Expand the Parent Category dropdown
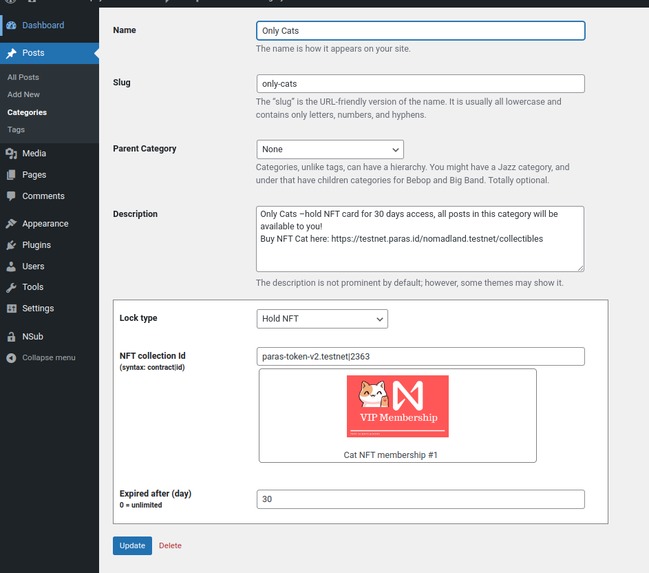649x573 pixels. [x=330, y=149]
